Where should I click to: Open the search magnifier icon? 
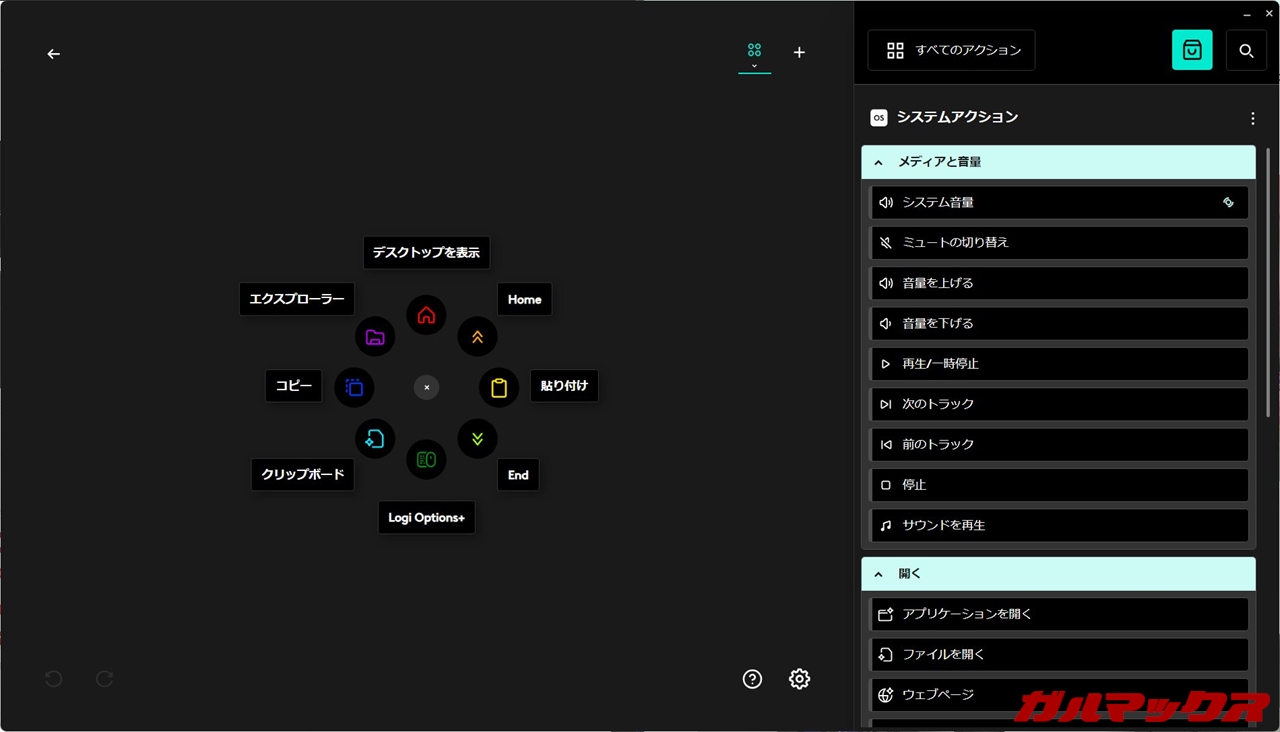click(1246, 50)
